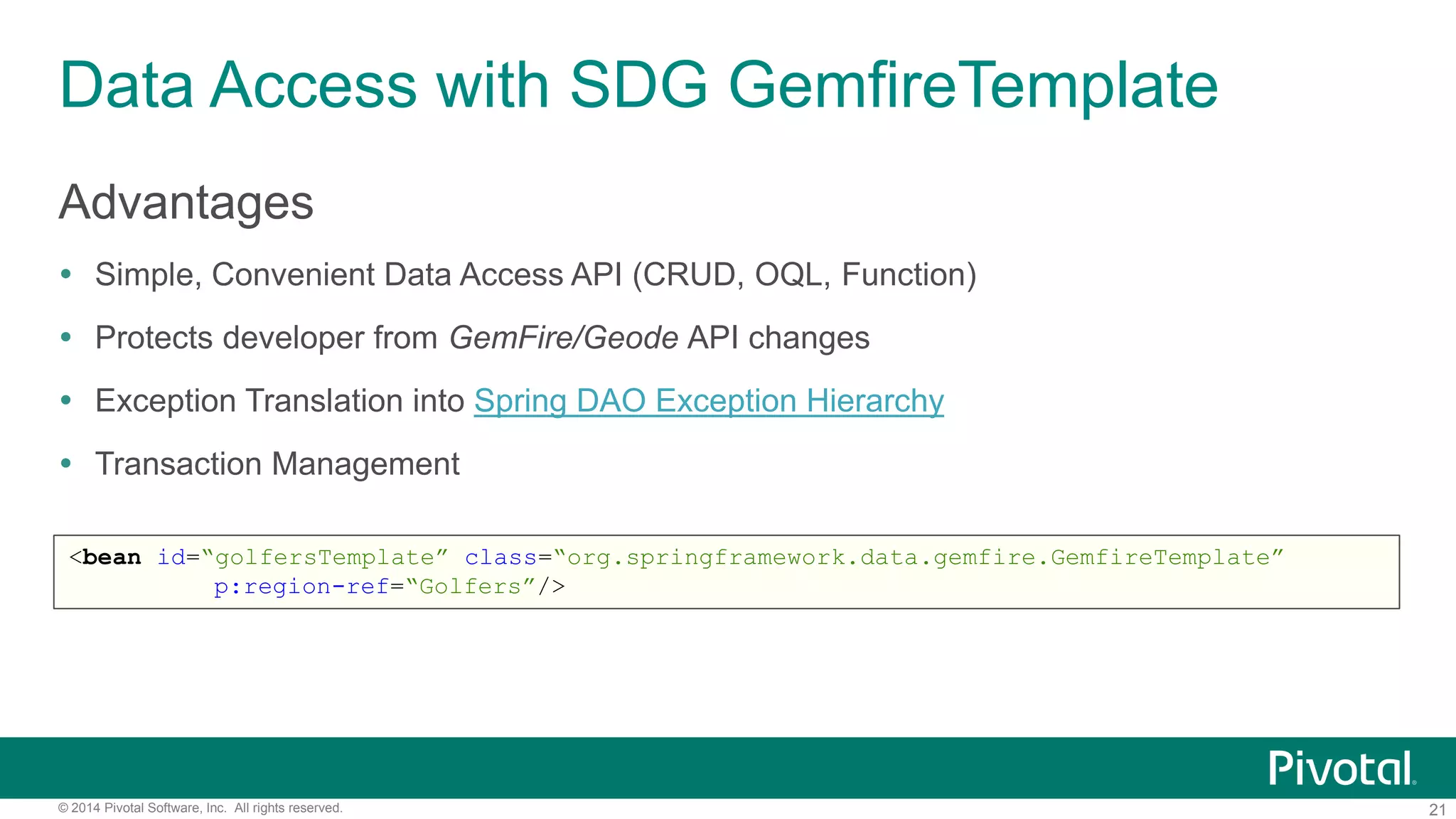Click the "golfersTemplate" id value in code
The width and height of the screenshot is (1456, 819).
pos(325,557)
